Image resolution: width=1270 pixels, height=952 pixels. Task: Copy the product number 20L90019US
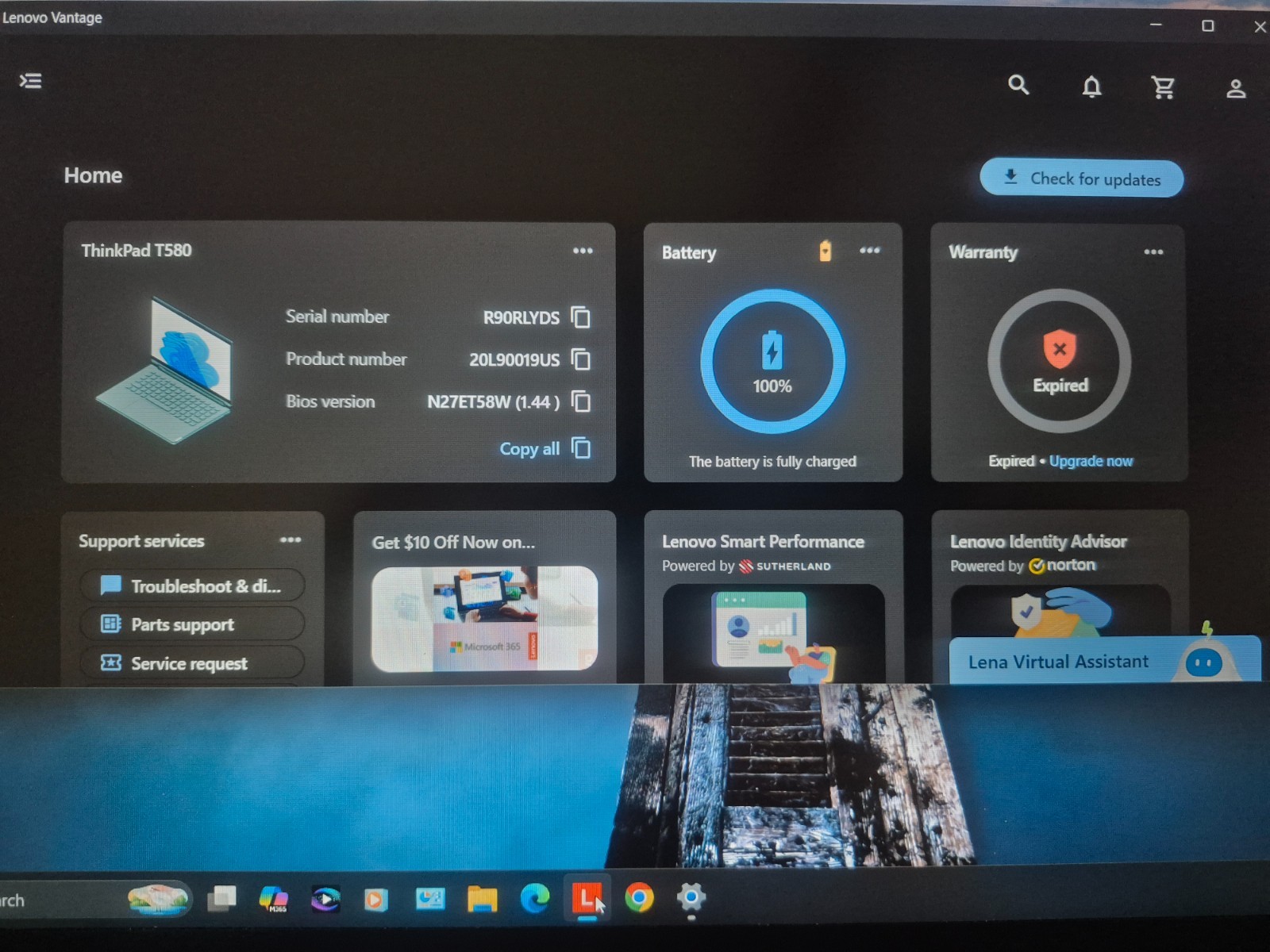point(581,359)
